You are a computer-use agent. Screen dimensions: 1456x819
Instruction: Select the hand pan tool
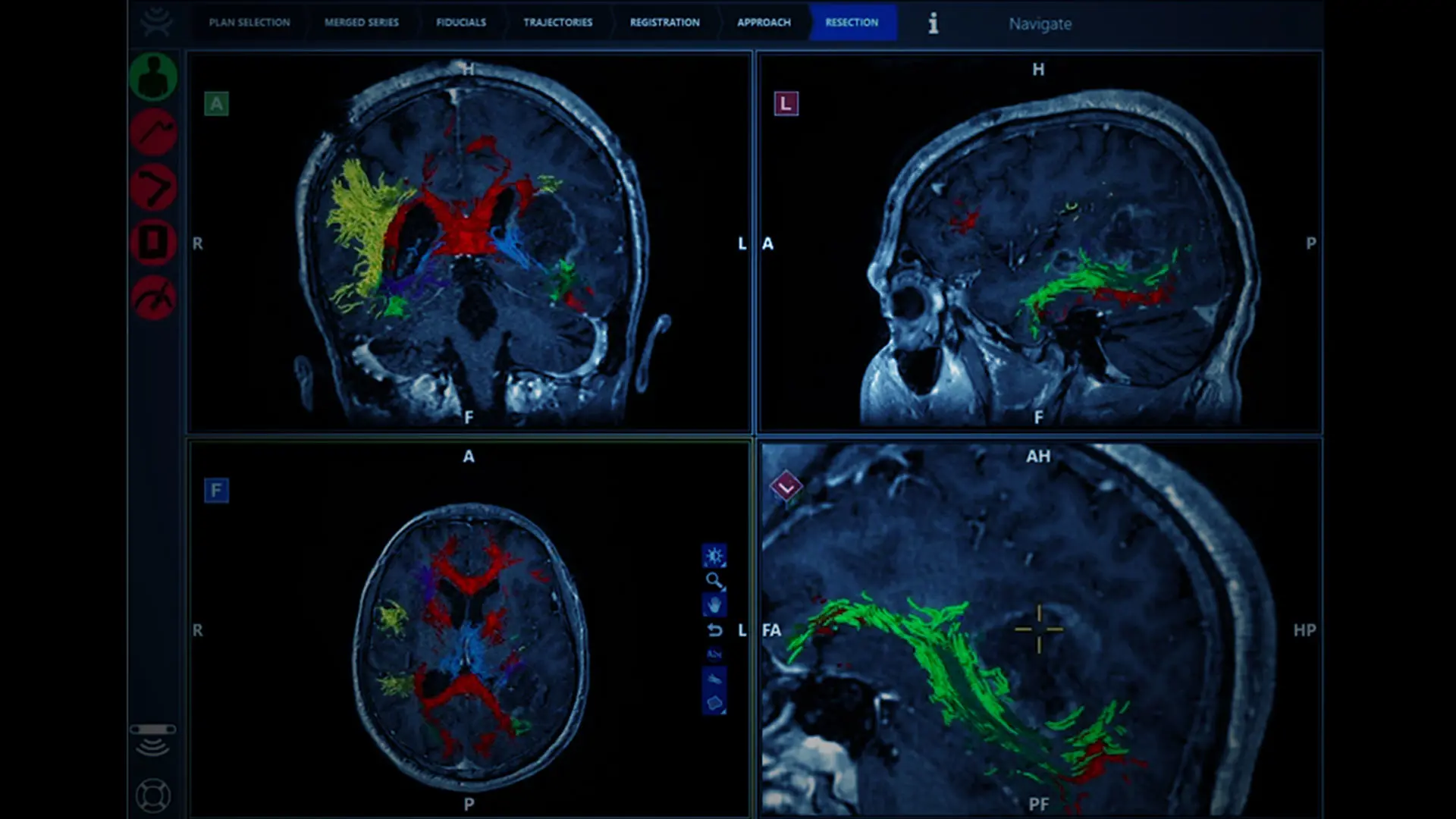[x=714, y=605]
